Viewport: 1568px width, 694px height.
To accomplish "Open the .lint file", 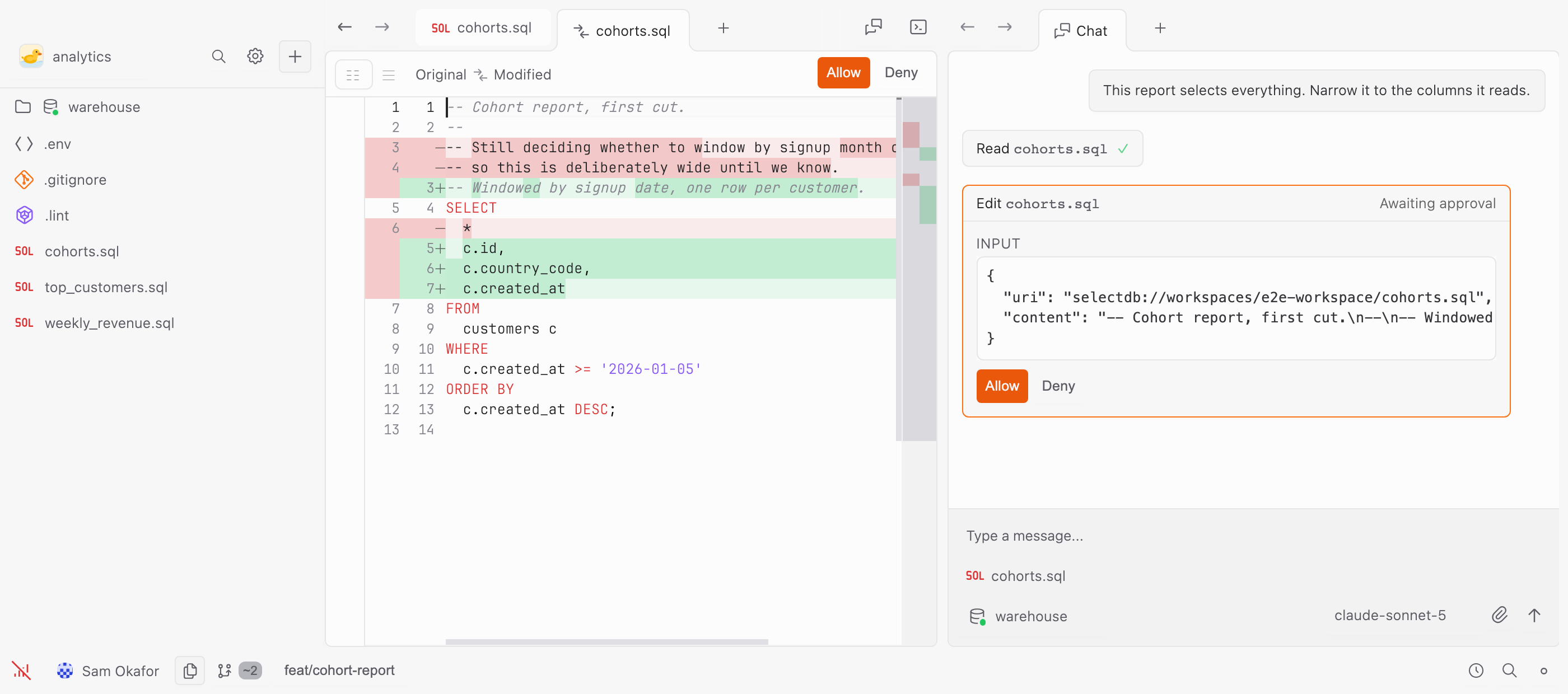I will coord(162,215).
